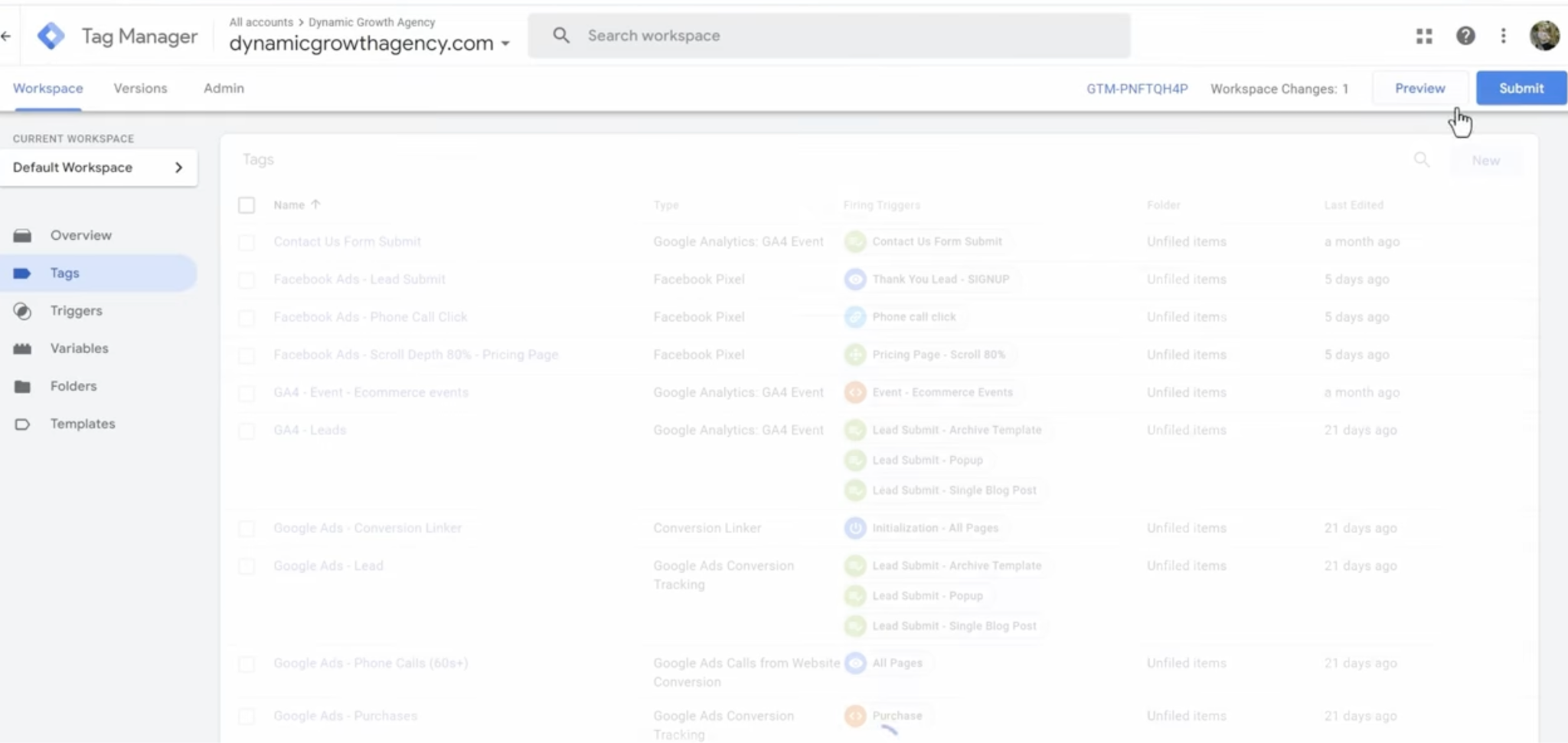1568x743 pixels.
Task: Check the Facebook Ads - Lead Submit checkbox
Action: tap(247, 280)
